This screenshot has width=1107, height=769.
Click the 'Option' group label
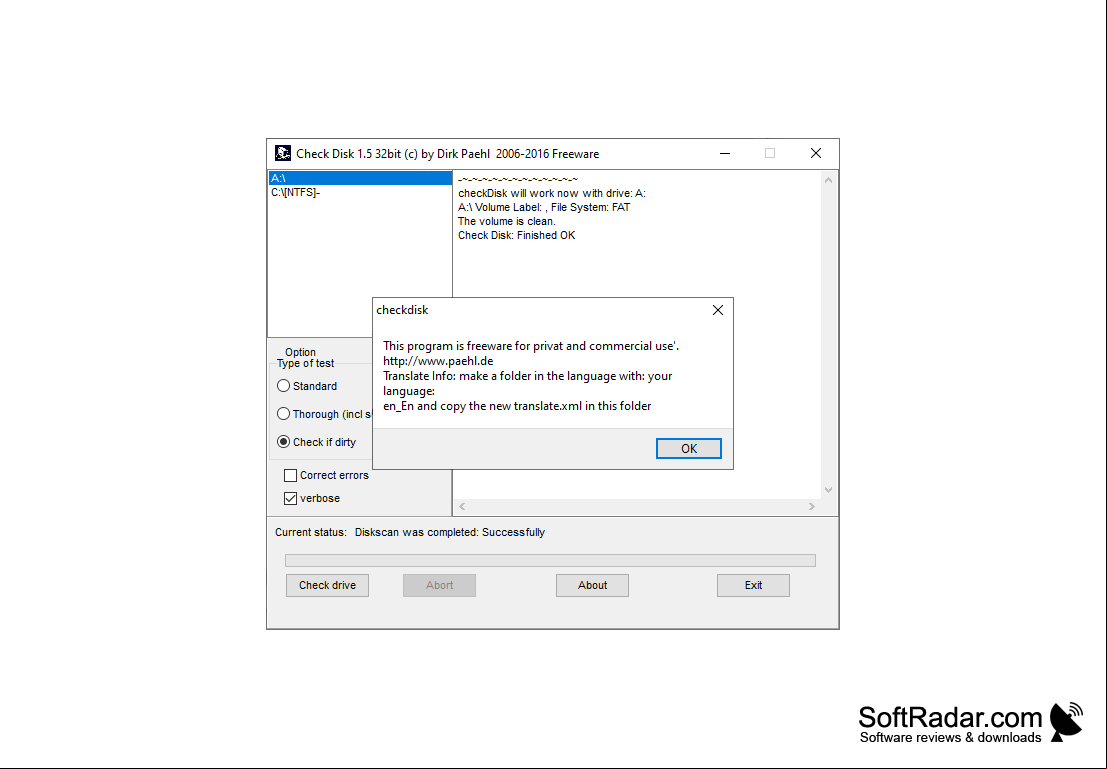300,352
